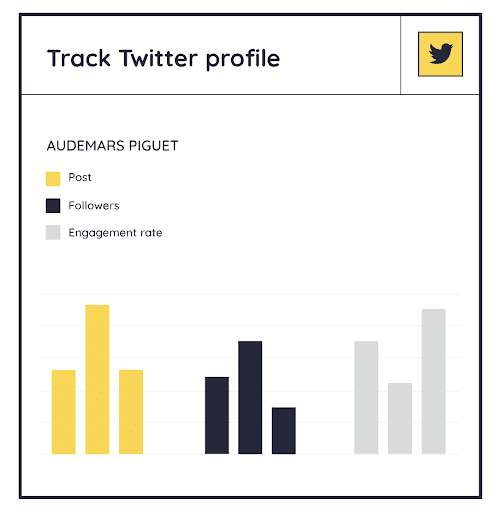Image resolution: width=499 pixels, height=512 pixels.
Task: Select the third yellow Post bar
Action: pos(131,412)
